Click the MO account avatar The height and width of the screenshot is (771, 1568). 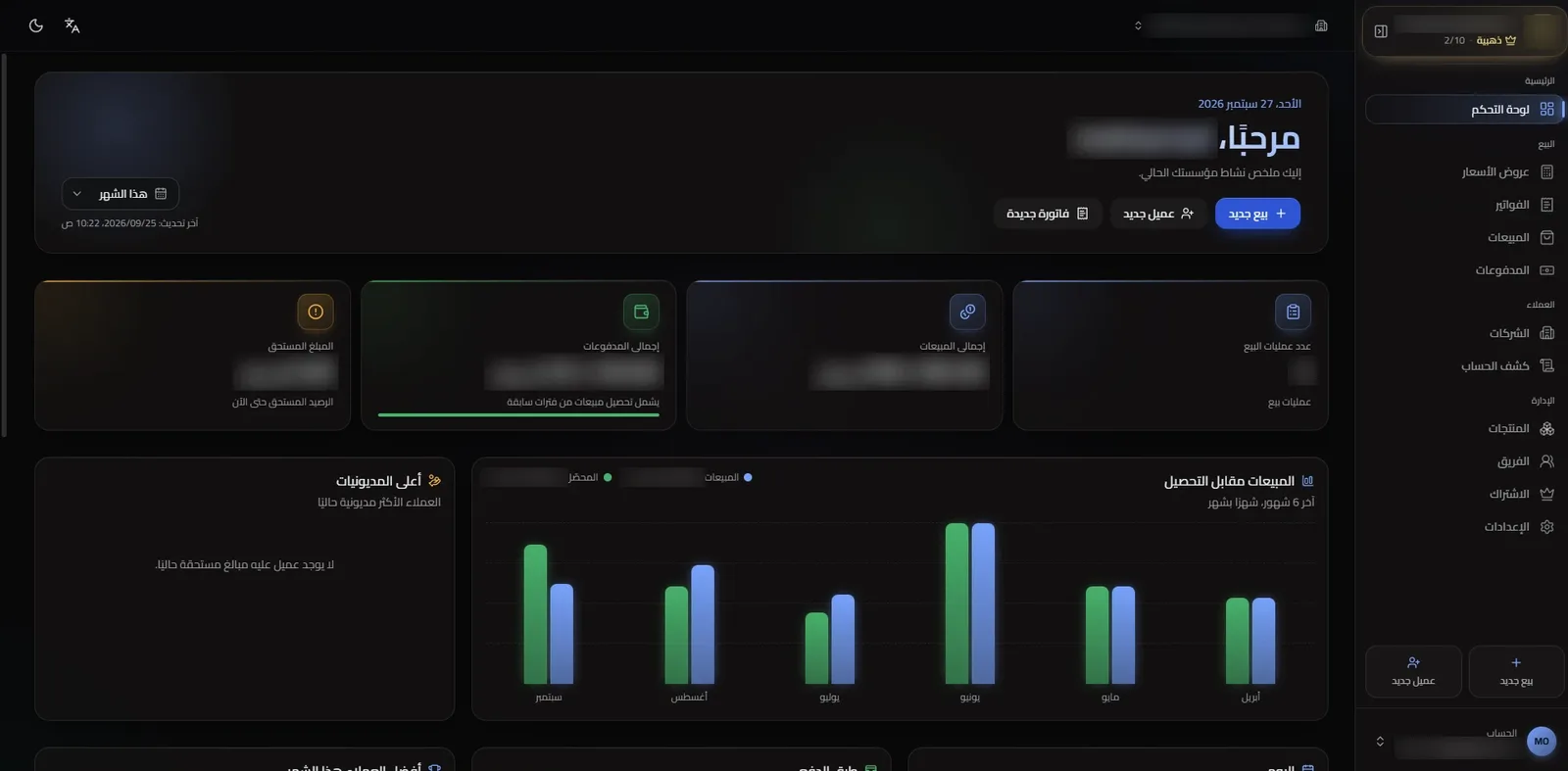click(x=1542, y=742)
